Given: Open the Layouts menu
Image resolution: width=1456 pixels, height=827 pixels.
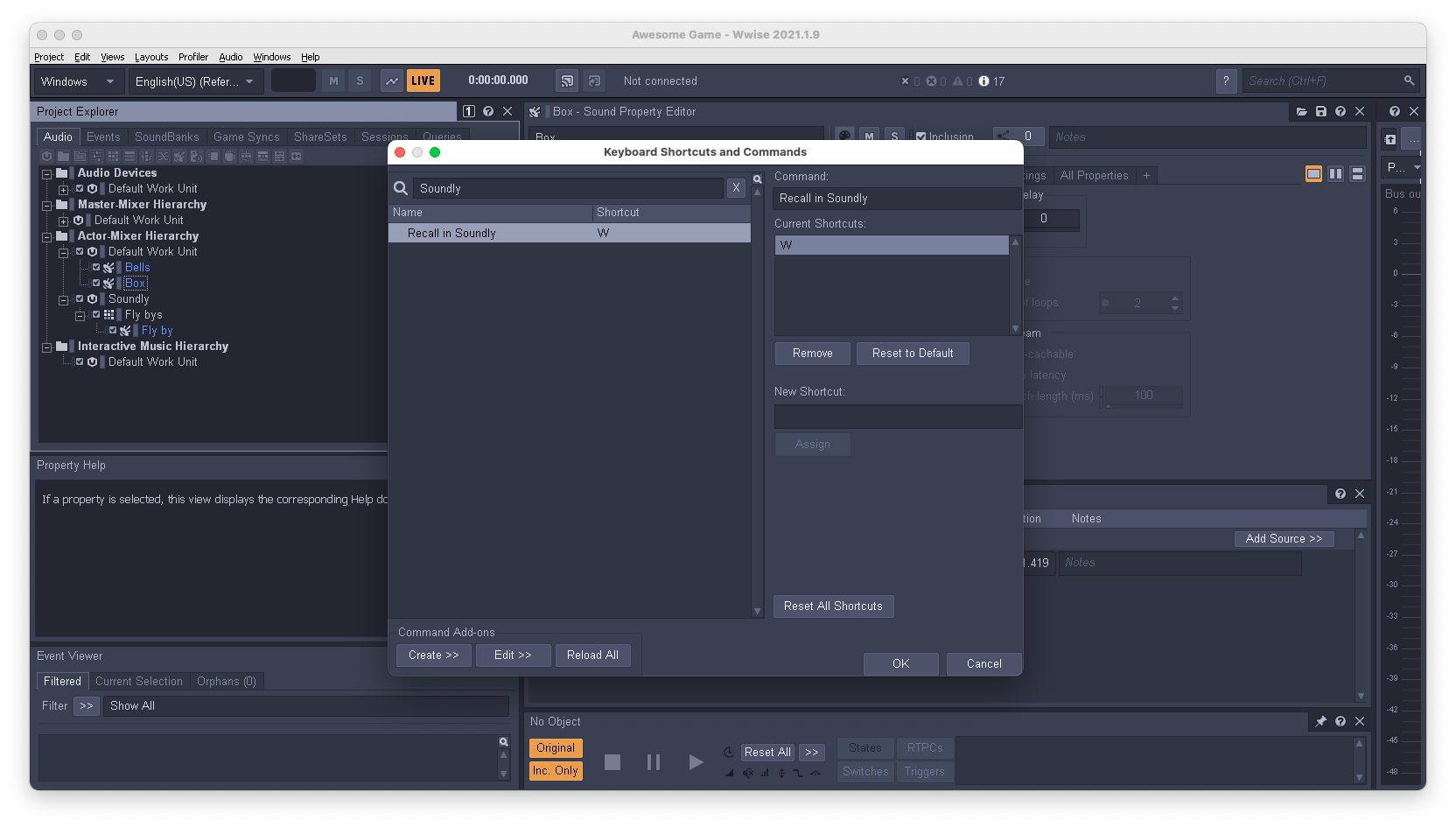Looking at the screenshot, I should 151,57.
